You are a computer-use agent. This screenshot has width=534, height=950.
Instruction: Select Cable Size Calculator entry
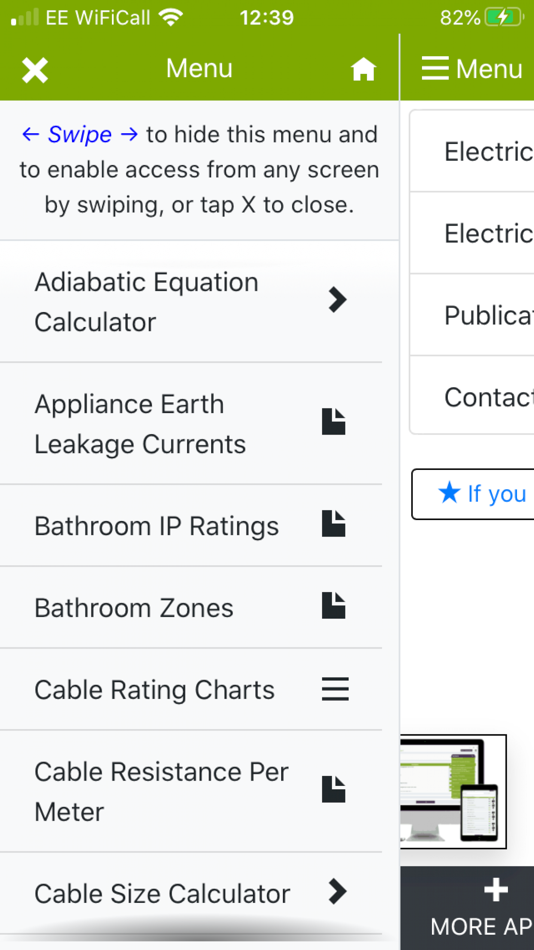[x=191, y=893]
